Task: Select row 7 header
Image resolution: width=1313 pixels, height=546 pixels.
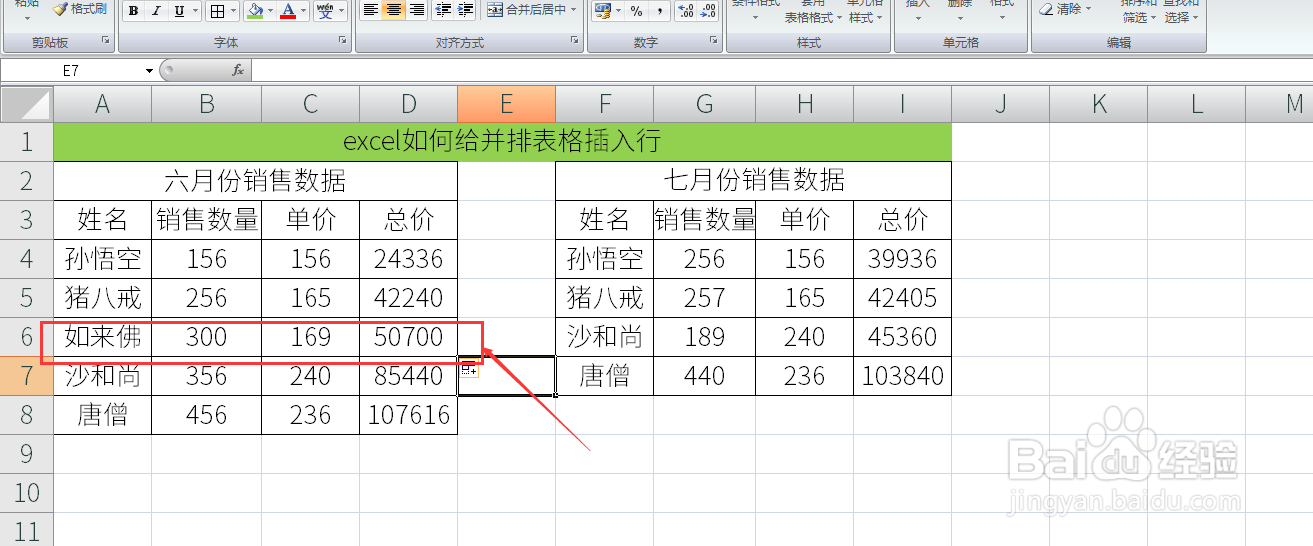Action: [26, 376]
